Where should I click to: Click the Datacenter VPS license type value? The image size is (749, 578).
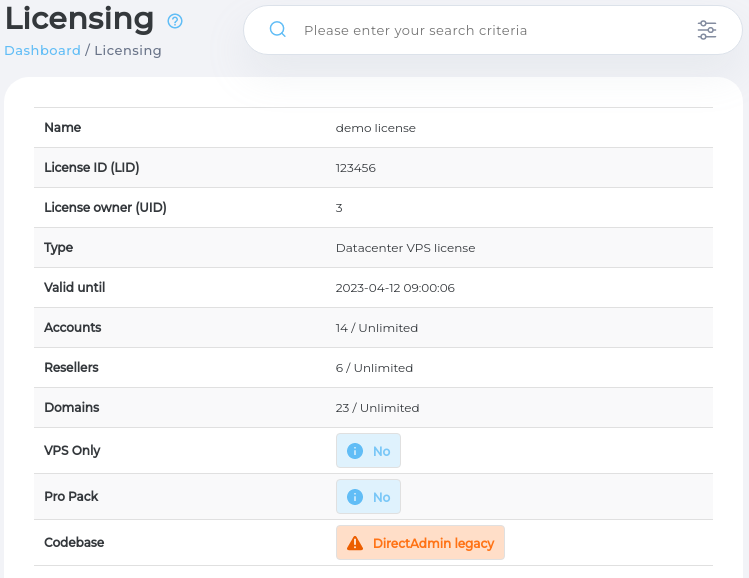(405, 248)
